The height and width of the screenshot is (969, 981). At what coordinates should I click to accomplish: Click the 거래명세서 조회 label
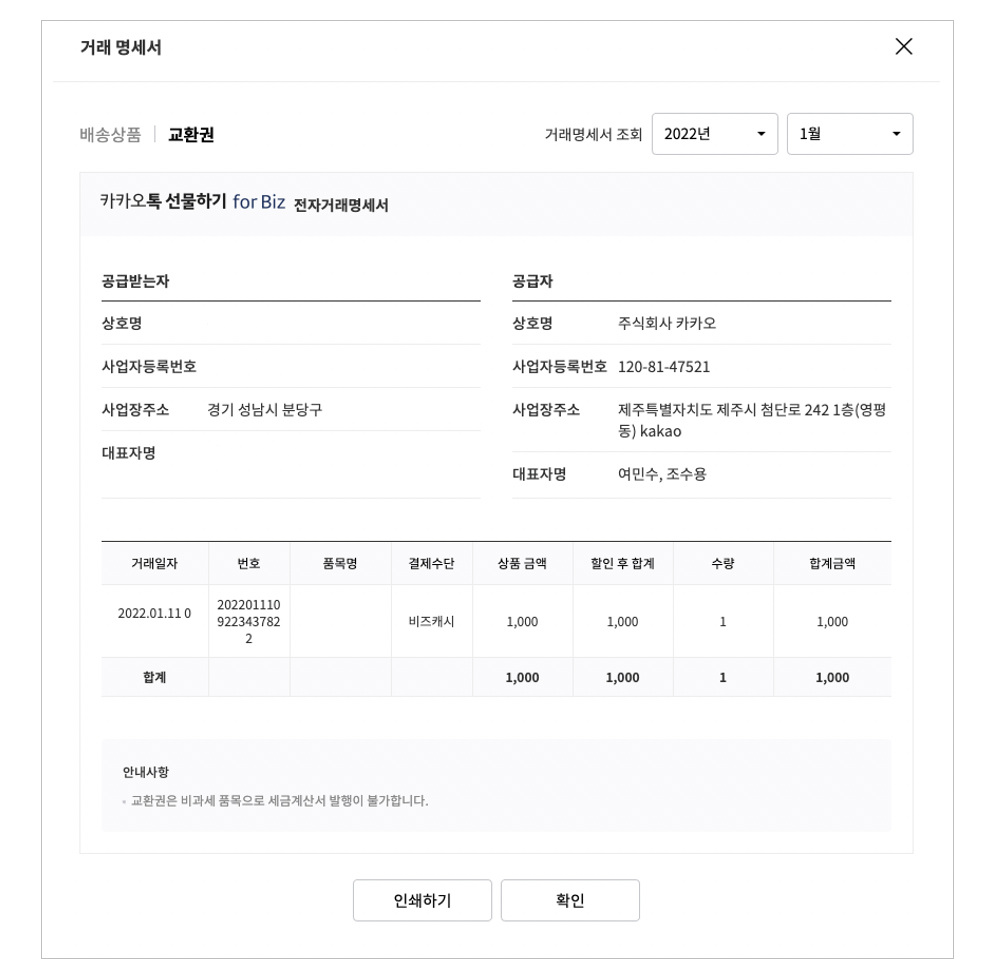[593, 134]
